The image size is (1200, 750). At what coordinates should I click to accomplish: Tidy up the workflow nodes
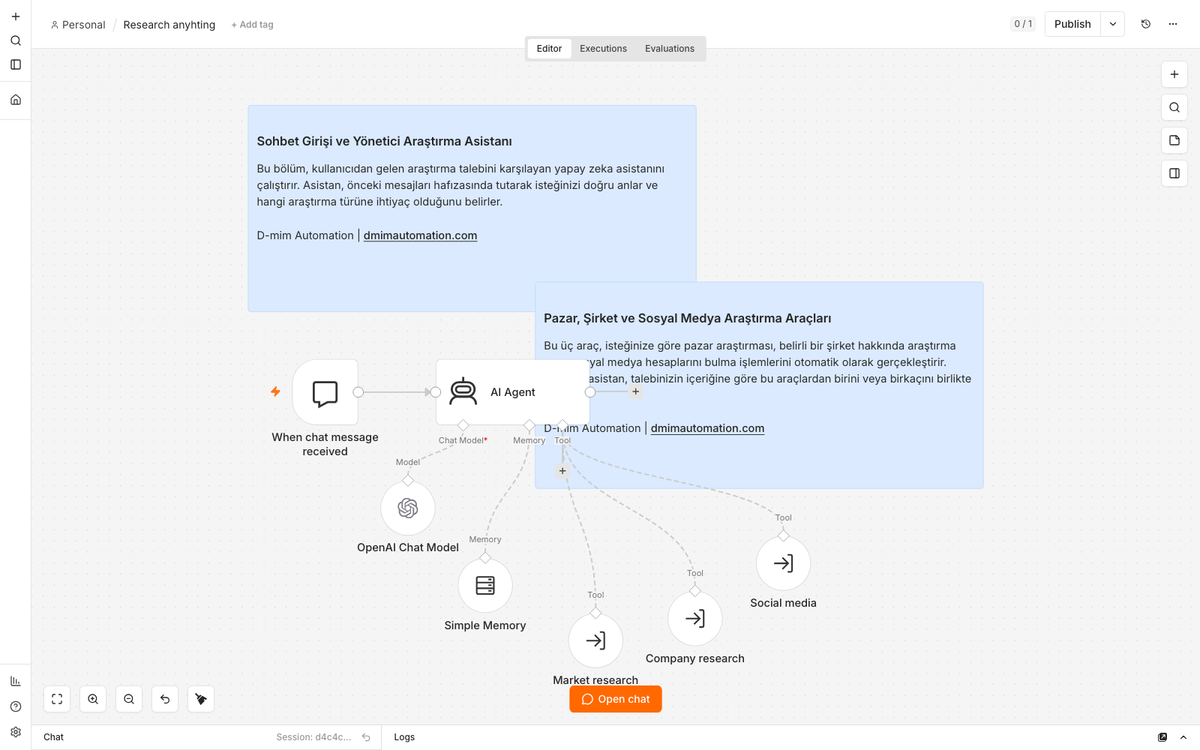point(201,699)
